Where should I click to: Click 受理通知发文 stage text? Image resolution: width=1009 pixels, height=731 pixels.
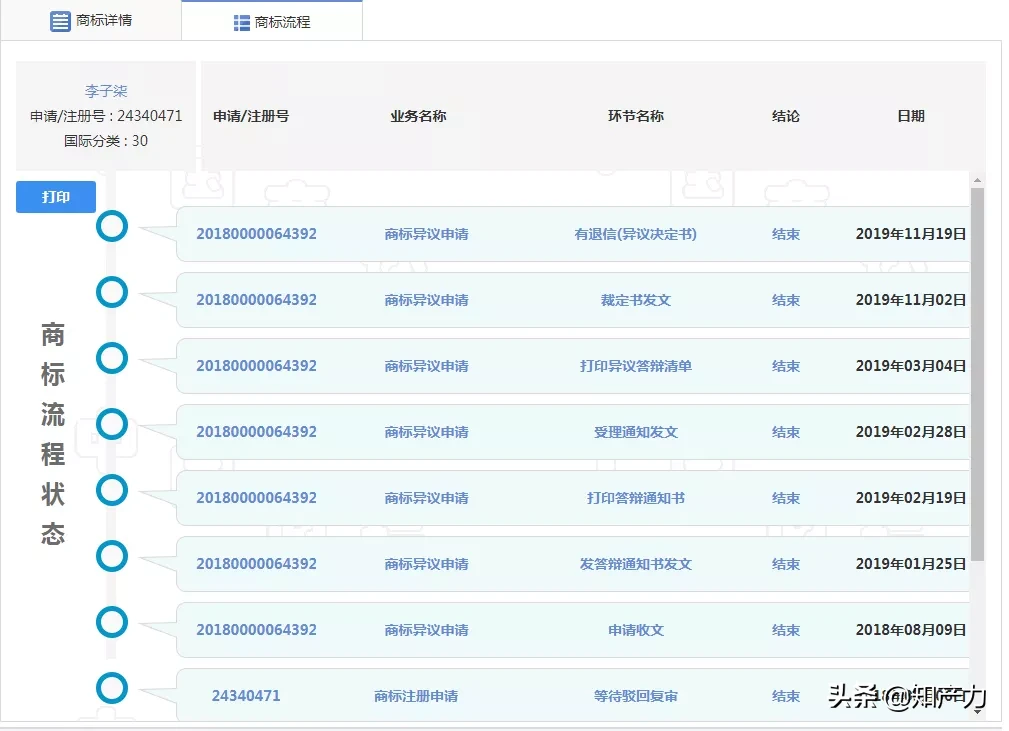[x=636, y=432]
